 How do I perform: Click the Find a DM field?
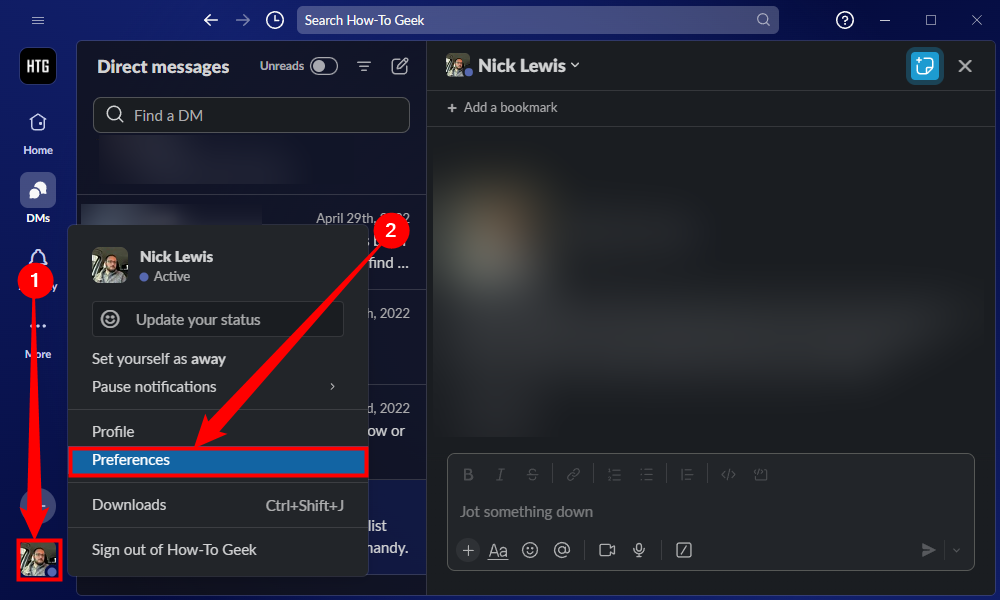[251, 115]
